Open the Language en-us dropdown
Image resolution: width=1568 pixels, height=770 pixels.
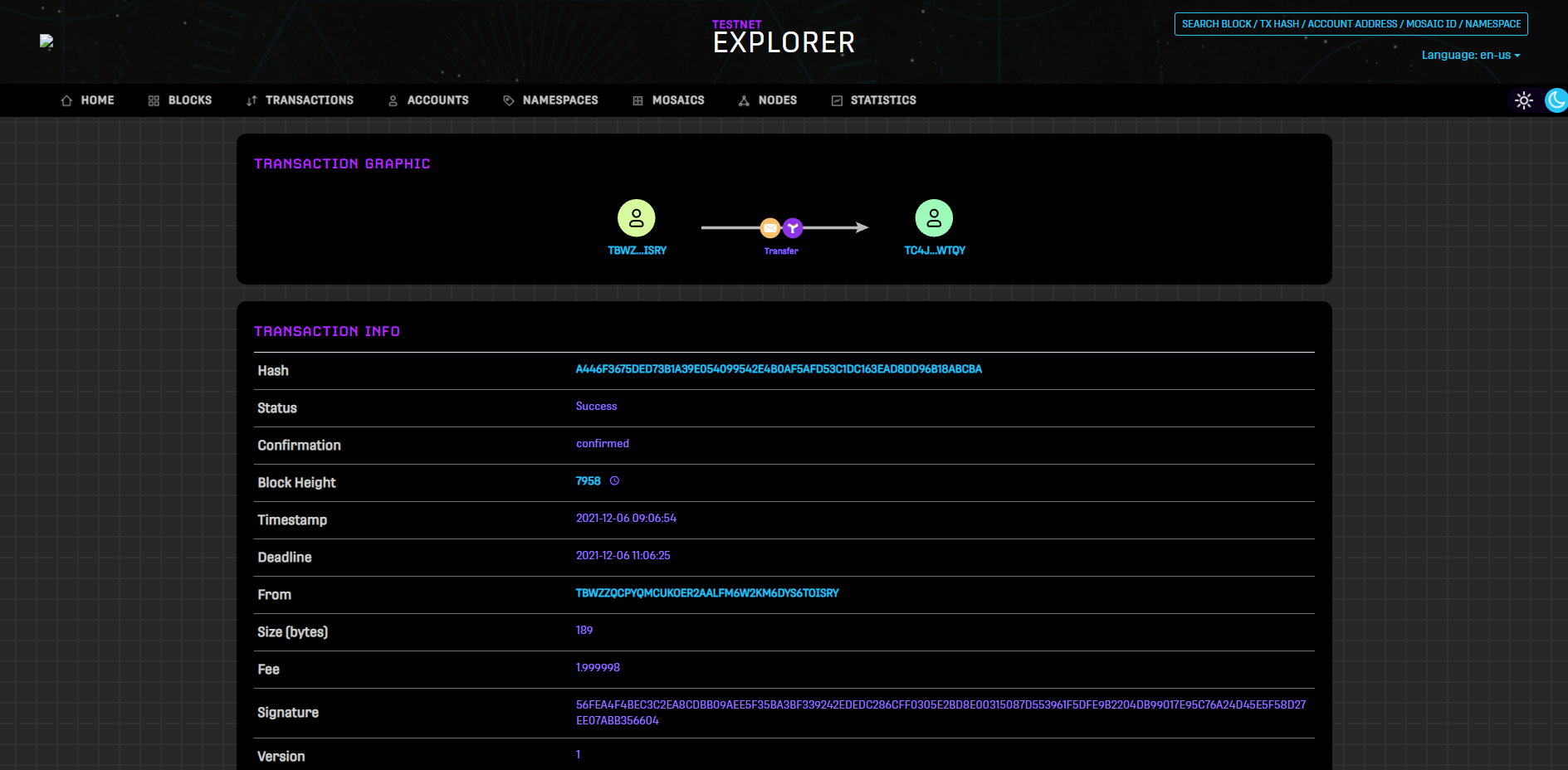(x=1471, y=56)
